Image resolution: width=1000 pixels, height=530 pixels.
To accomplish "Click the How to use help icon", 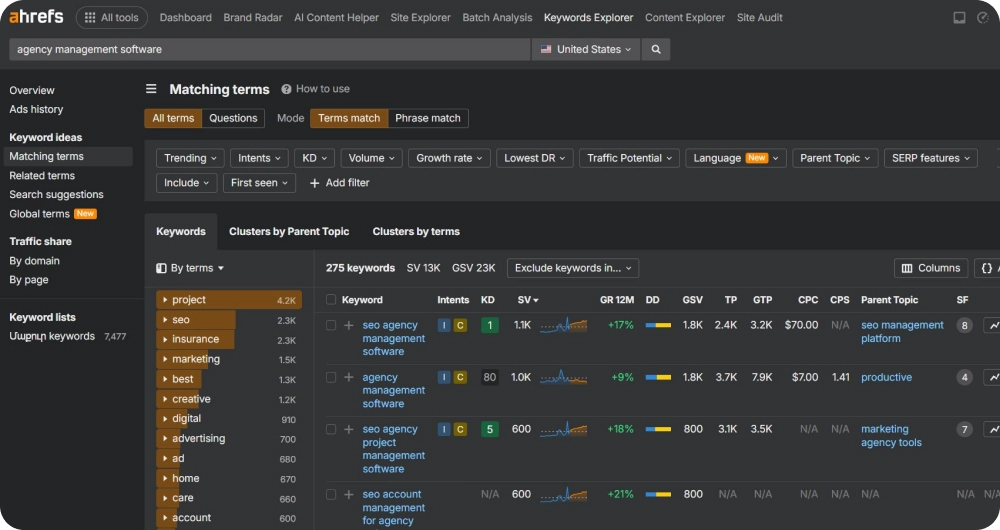I will (x=286, y=89).
